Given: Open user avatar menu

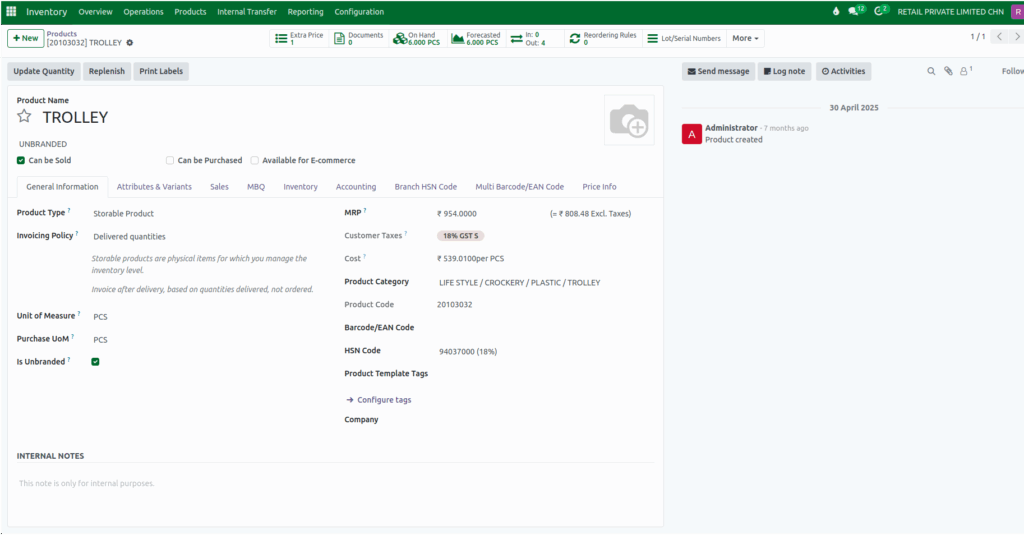Looking at the screenshot, I should pos(1017,12).
